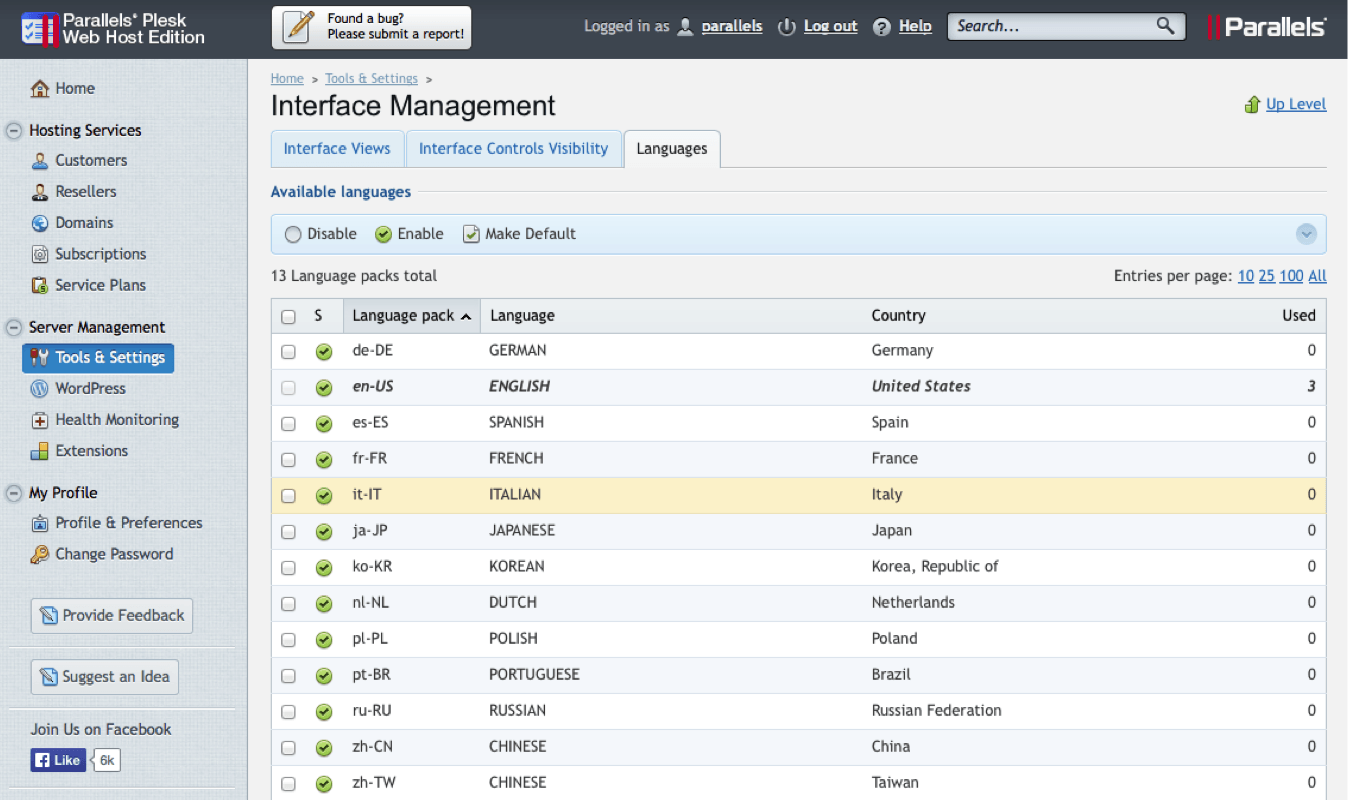The image size is (1348, 800).
Task: Check the zh-CN Chinese row checkbox
Action: (x=288, y=748)
